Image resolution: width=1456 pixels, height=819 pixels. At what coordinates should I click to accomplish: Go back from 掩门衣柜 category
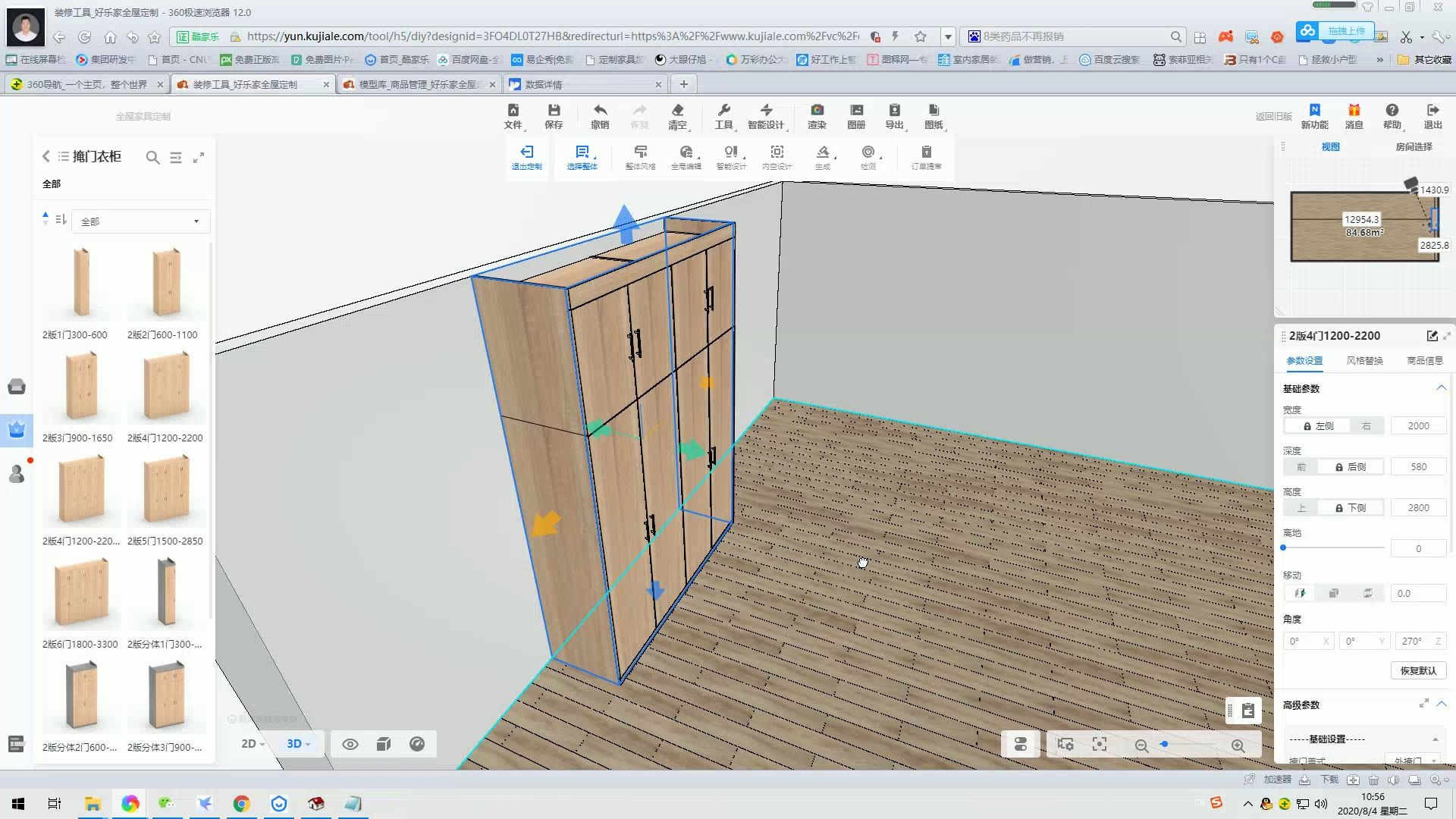[x=45, y=156]
